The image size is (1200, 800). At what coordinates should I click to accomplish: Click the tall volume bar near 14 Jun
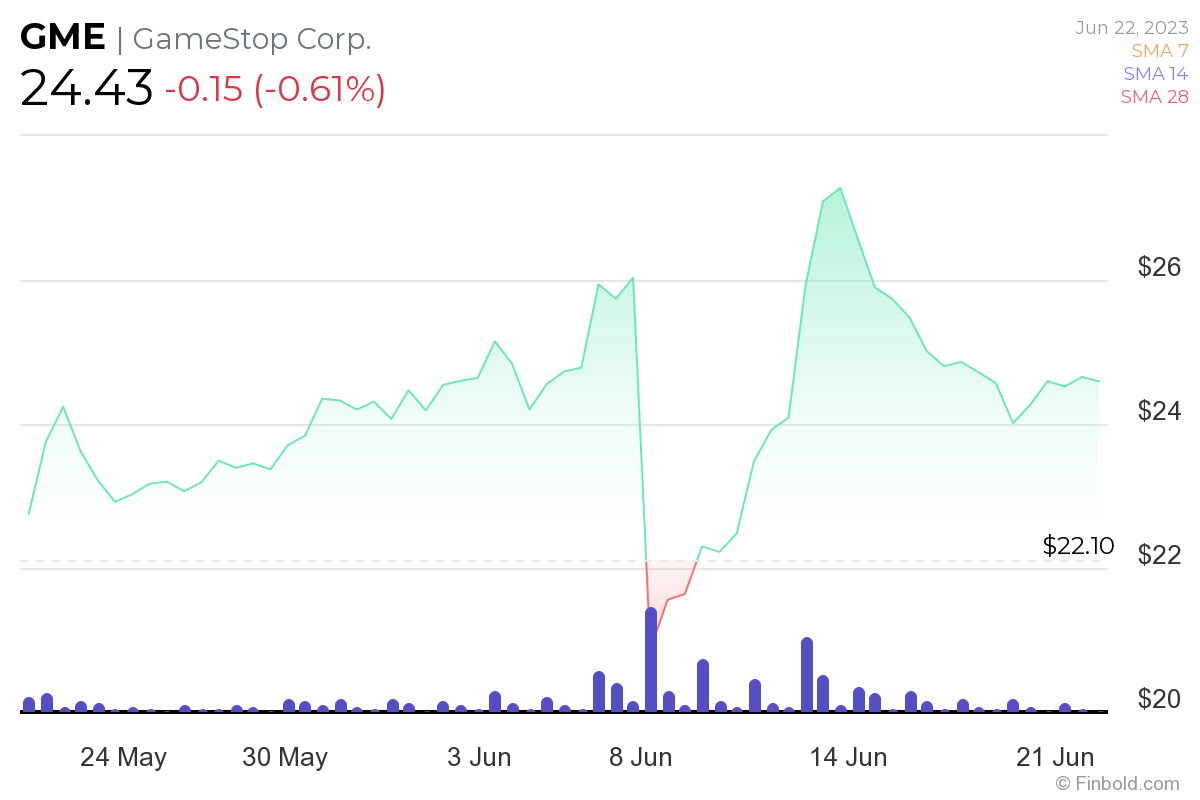807,674
